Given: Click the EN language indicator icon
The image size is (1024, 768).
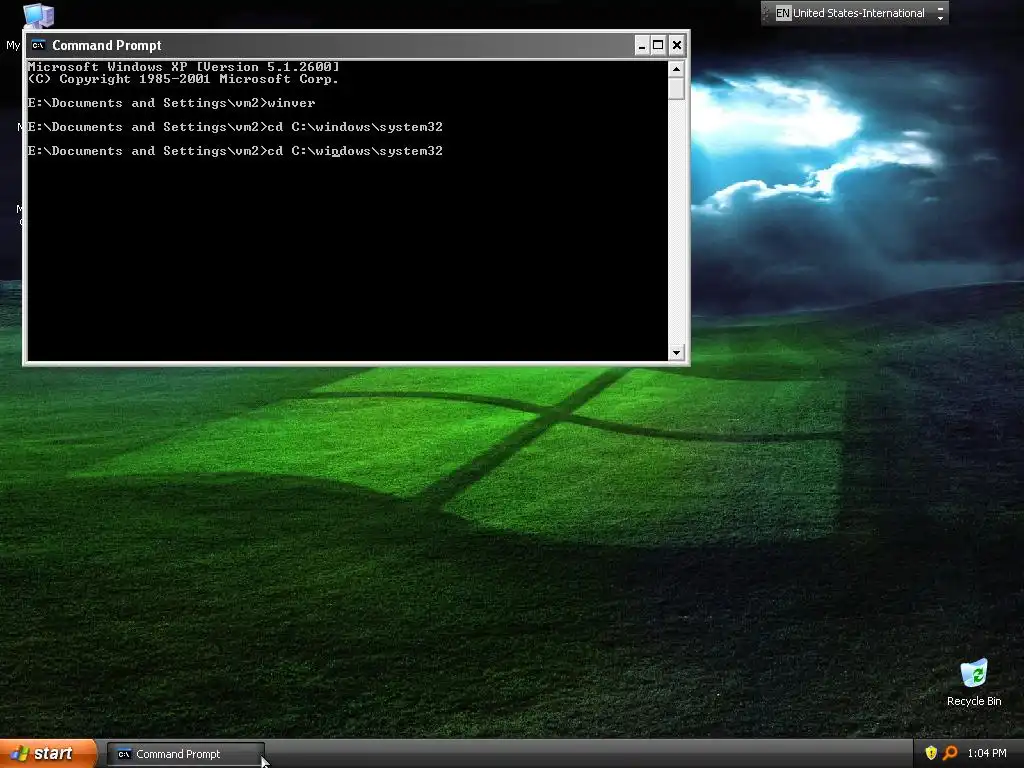Looking at the screenshot, I should (x=783, y=13).
